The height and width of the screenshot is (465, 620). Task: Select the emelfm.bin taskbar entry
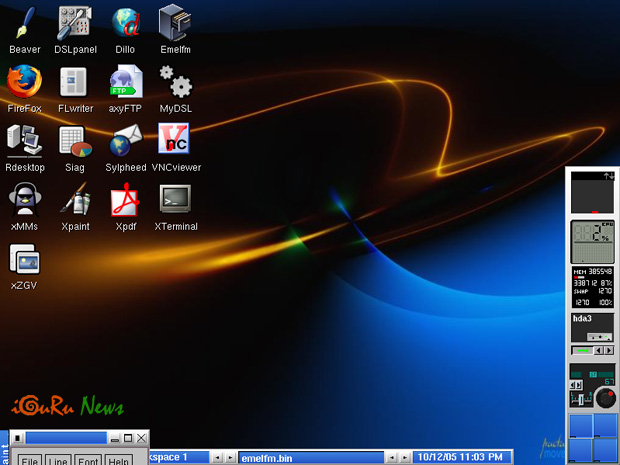(x=310, y=457)
